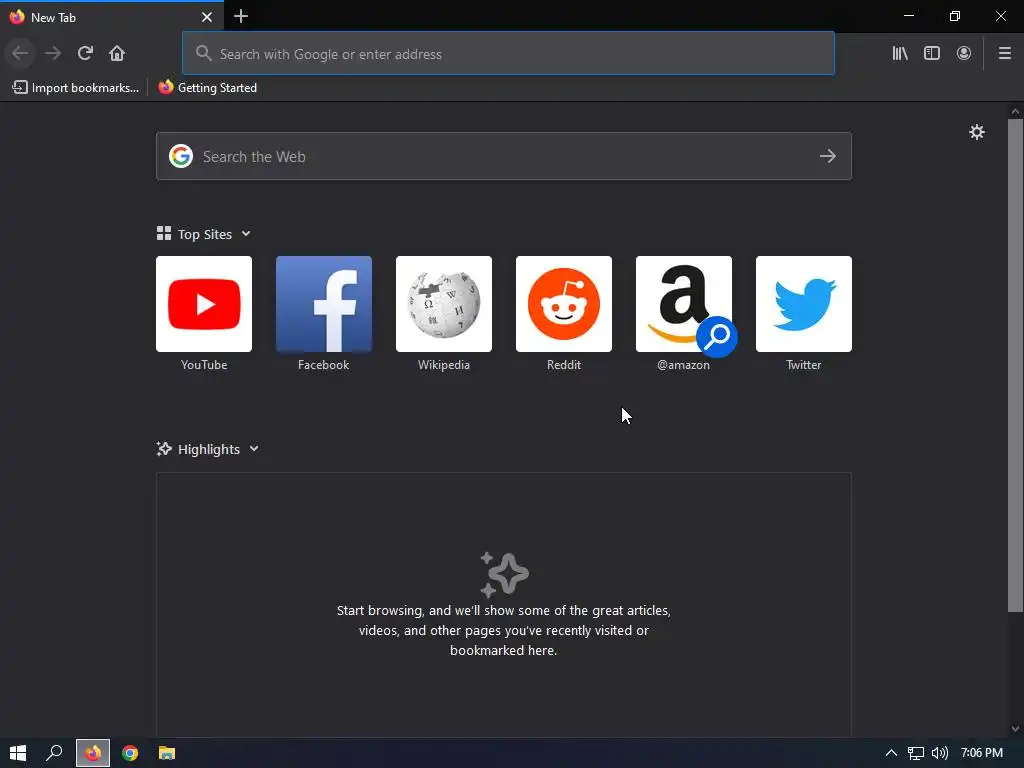Go back using the back arrow
This screenshot has width=1024, height=768.
coord(20,53)
